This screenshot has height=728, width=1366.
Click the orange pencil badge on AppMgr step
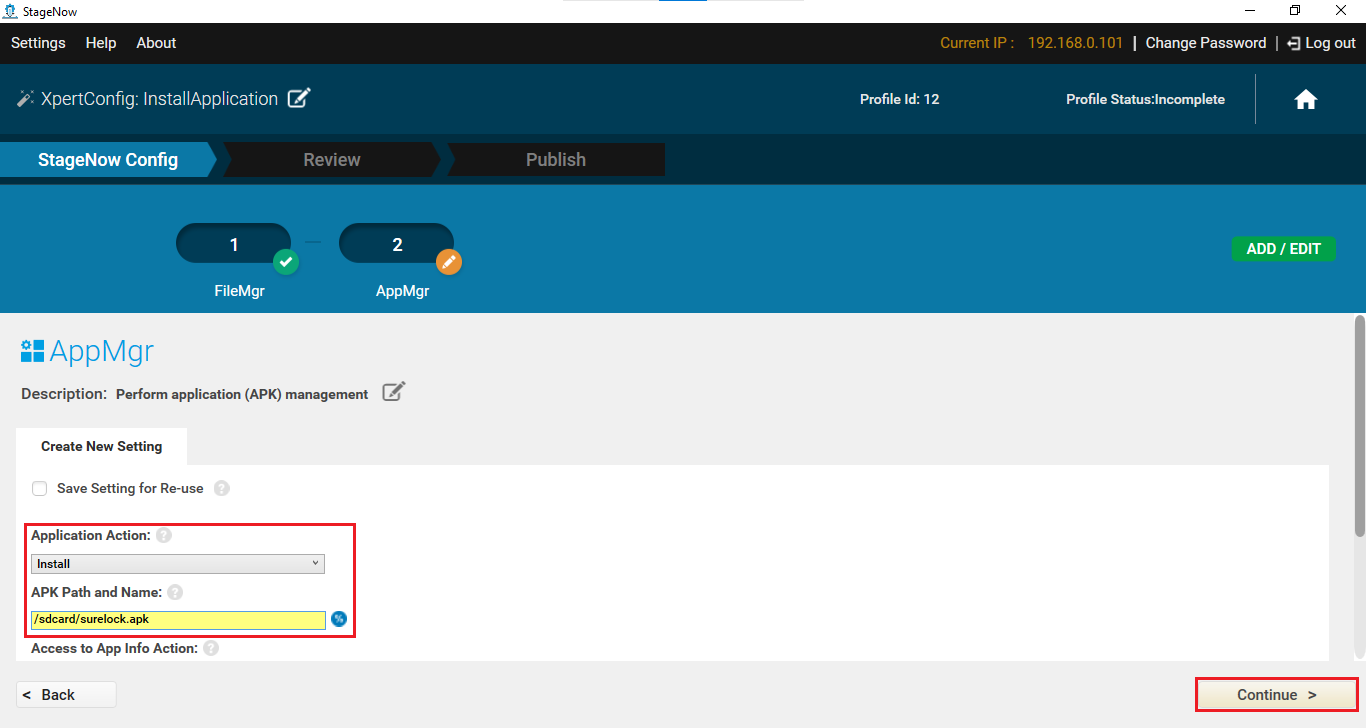pos(449,262)
